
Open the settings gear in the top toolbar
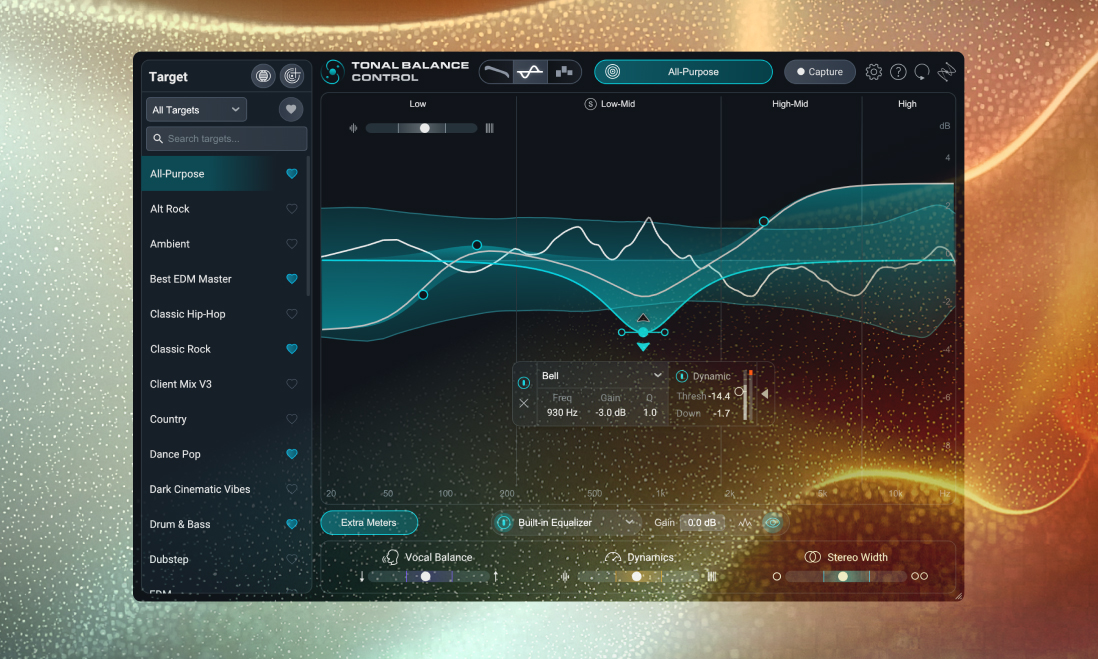click(x=873, y=71)
